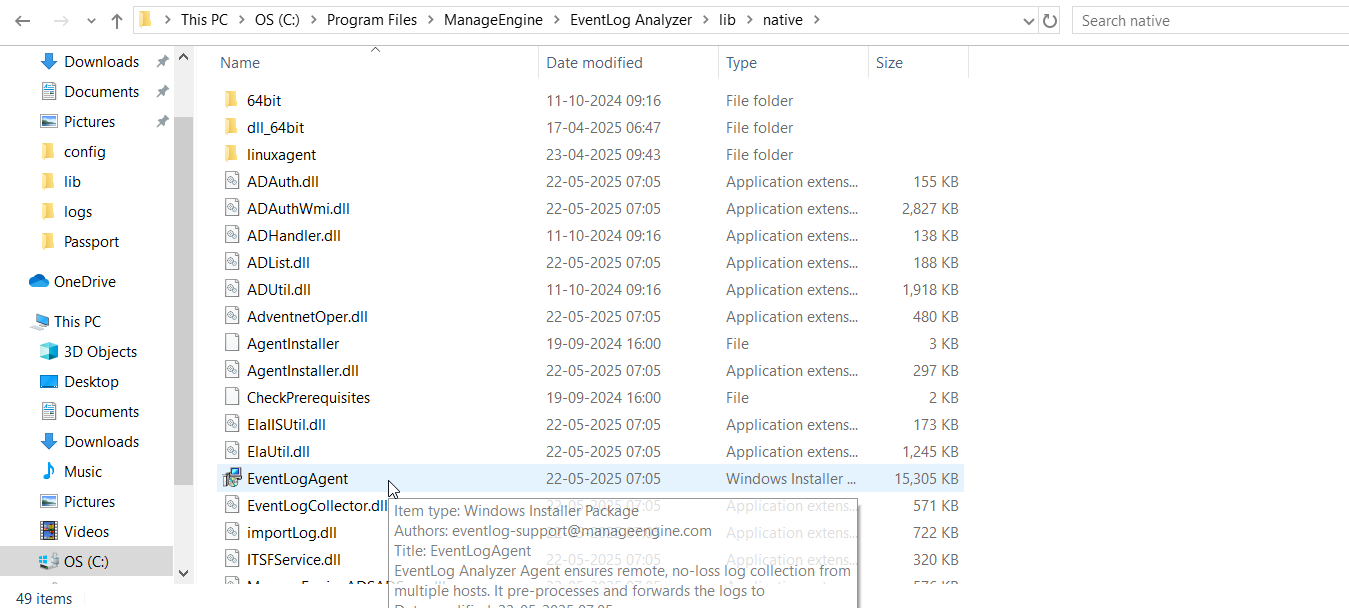Select This PC in the address breadcrumb
The image size is (1349, 608).
click(x=205, y=20)
